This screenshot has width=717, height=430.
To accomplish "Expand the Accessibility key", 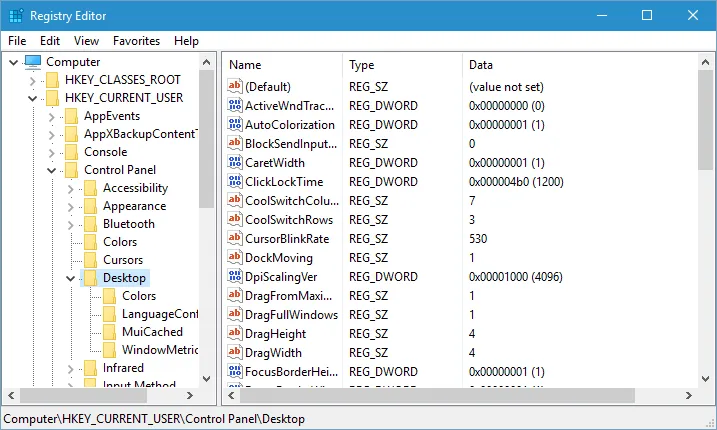I will [x=70, y=189].
